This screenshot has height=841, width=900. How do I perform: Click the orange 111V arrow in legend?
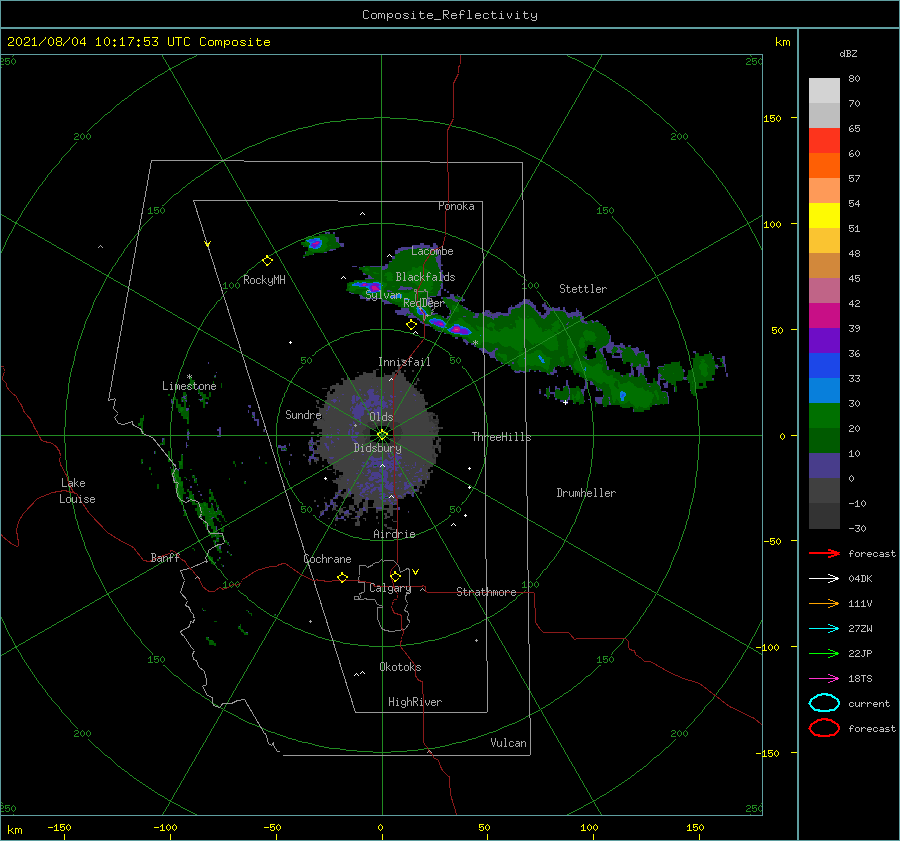(824, 603)
